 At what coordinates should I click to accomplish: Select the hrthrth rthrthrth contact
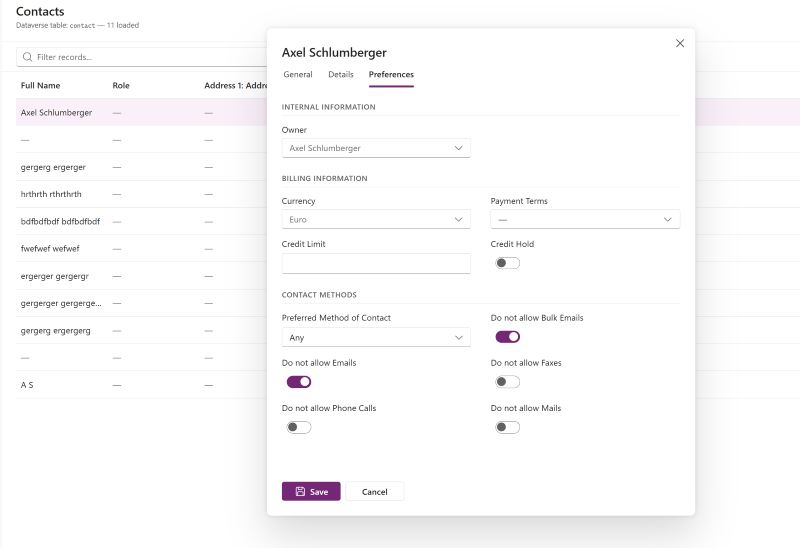pos(141,194)
